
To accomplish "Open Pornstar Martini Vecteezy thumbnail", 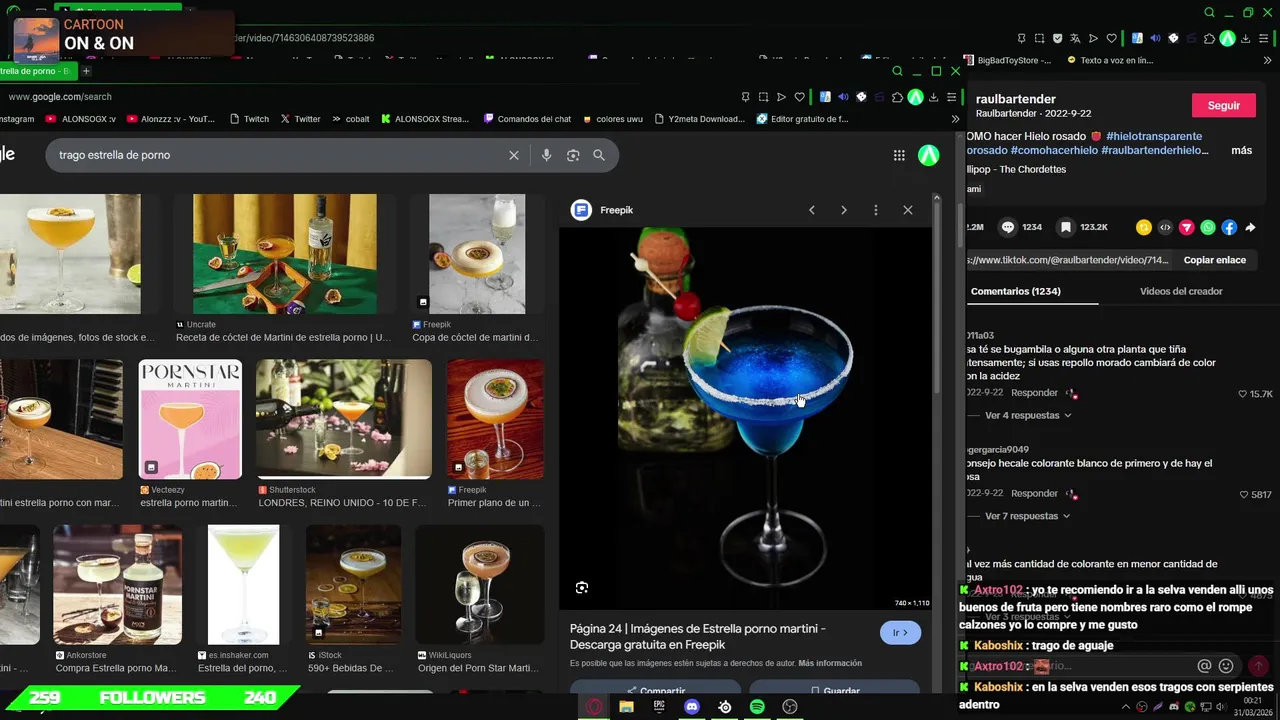I will pos(190,419).
